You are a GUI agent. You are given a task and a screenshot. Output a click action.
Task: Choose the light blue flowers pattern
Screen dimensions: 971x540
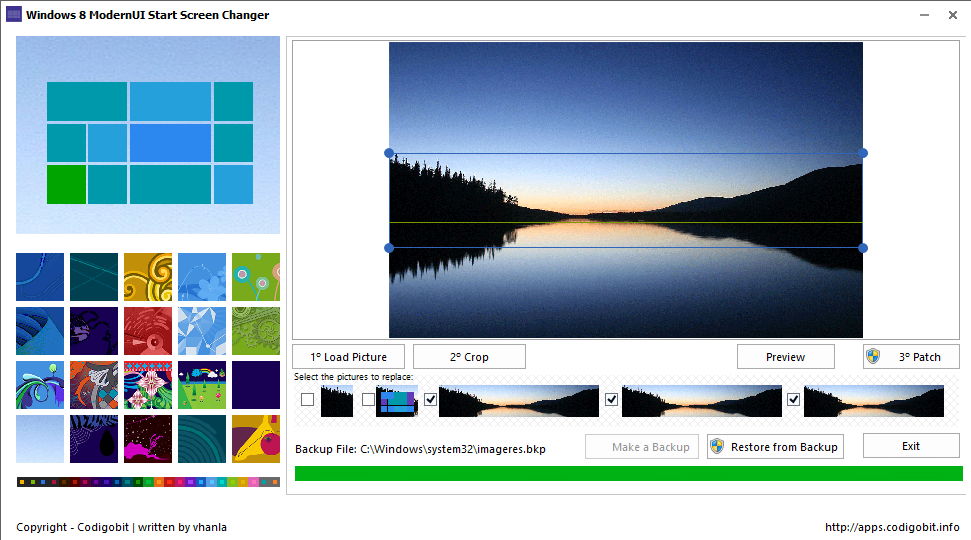(x=202, y=277)
